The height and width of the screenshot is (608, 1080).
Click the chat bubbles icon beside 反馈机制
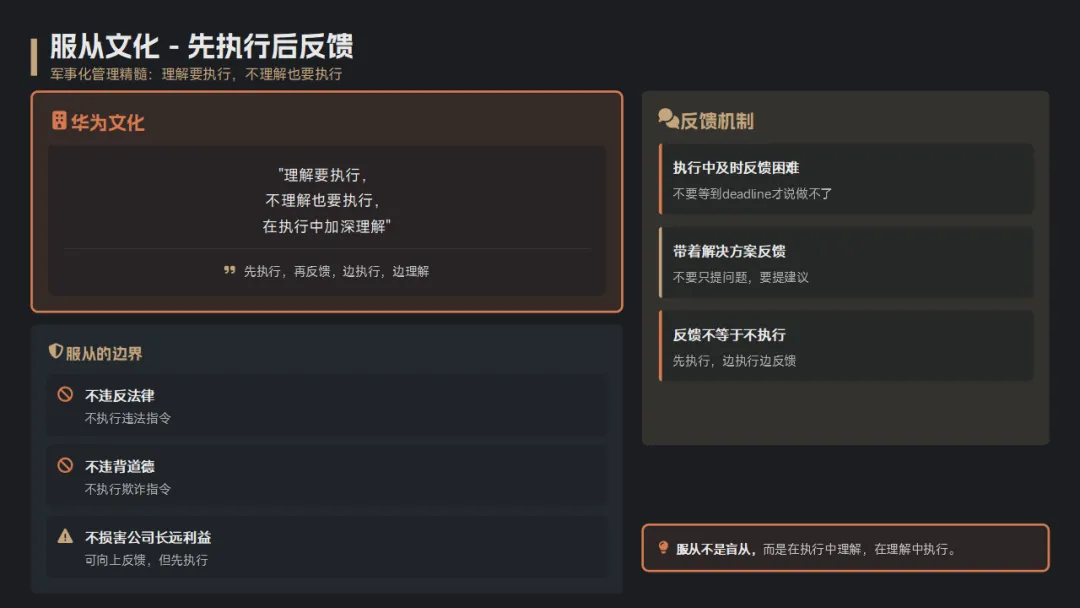click(x=668, y=118)
